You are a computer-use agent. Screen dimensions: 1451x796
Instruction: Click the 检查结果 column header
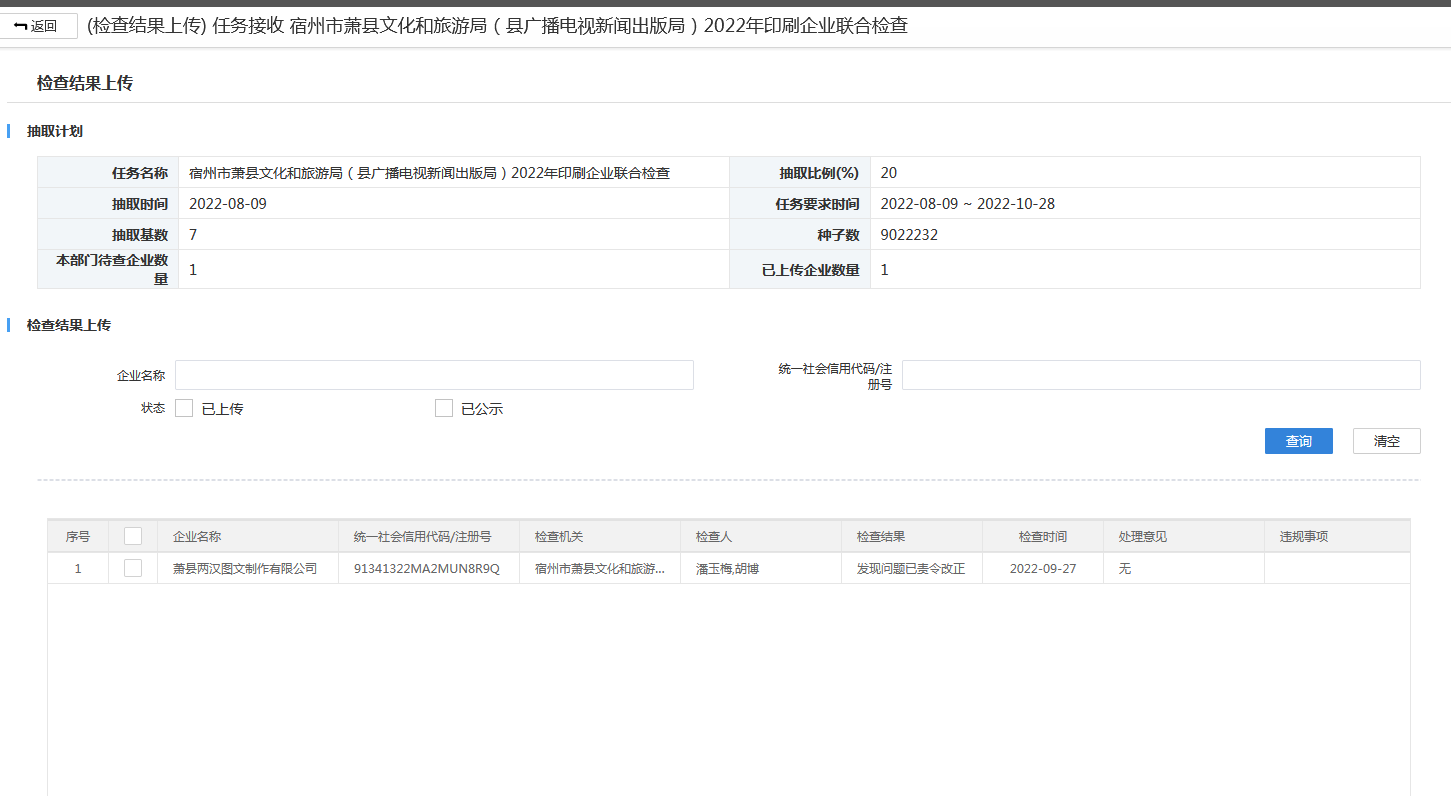click(x=881, y=537)
